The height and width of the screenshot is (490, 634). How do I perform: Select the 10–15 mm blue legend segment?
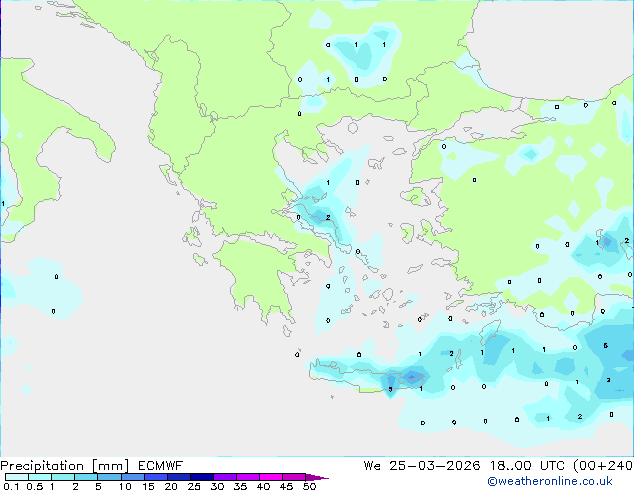(132, 477)
